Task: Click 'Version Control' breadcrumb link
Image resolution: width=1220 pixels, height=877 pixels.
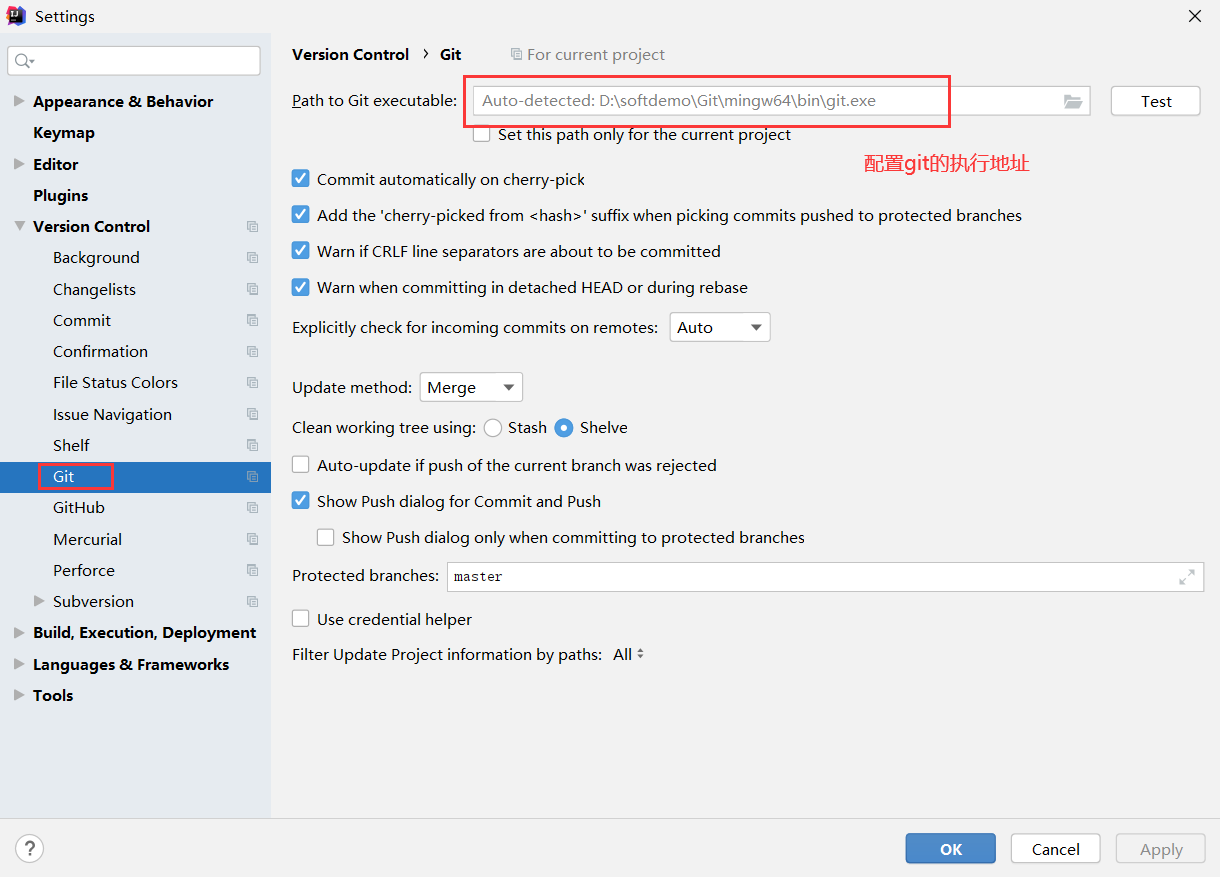Action: [x=350, y=54]
